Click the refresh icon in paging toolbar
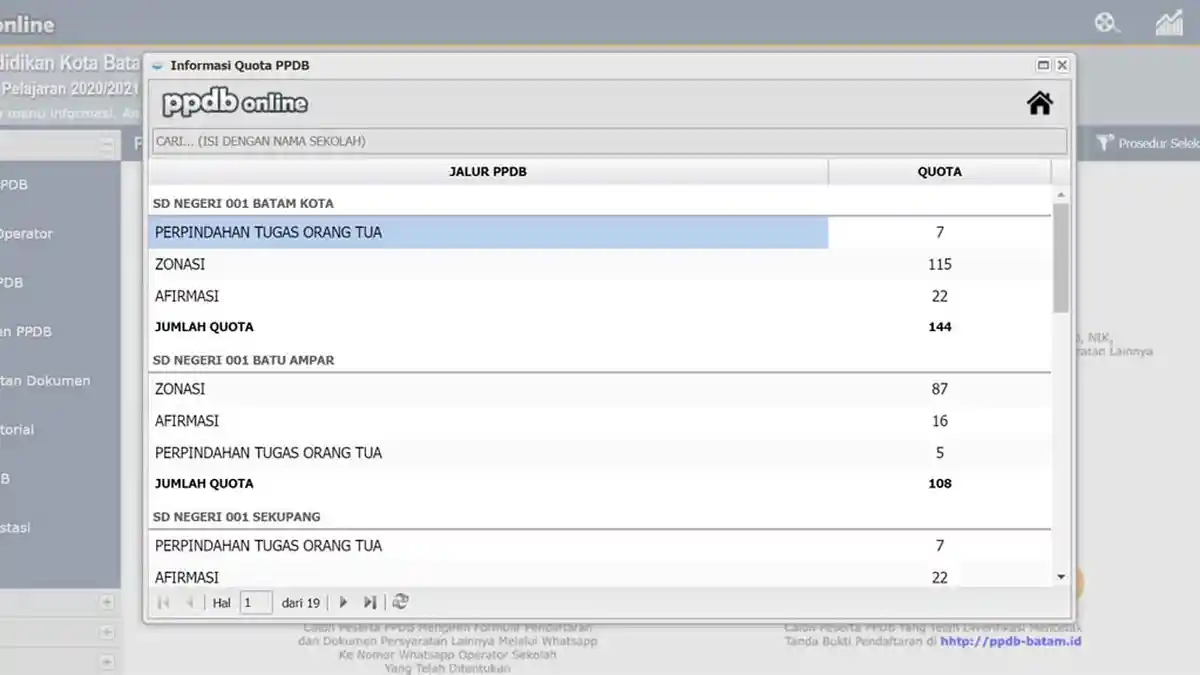Viewport: 1200px width, 675px height. point(400,602)
